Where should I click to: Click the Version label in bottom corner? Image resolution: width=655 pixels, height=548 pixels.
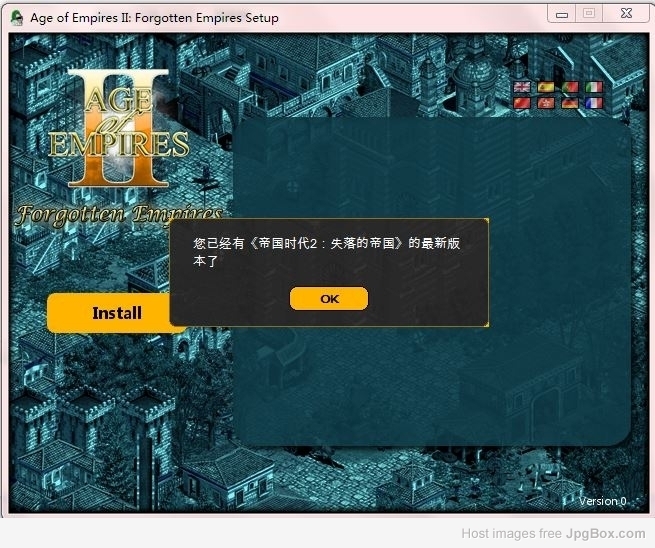(602, 501)
